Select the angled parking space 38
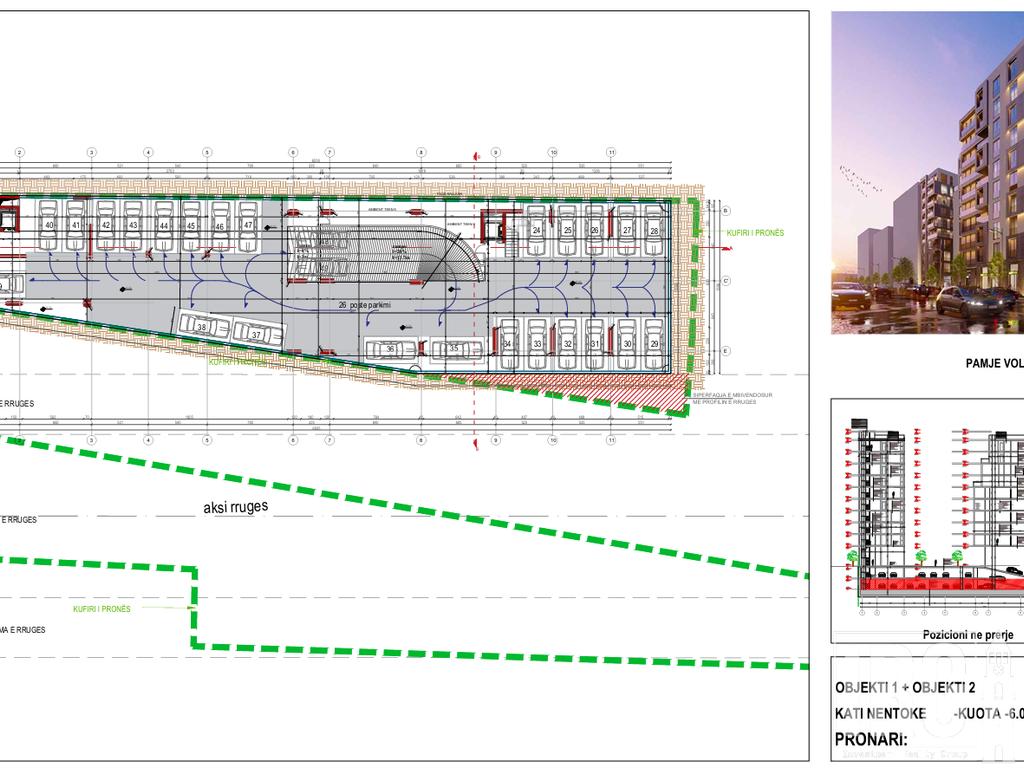Screen dimensions: 1024x768 coord(203,327)
